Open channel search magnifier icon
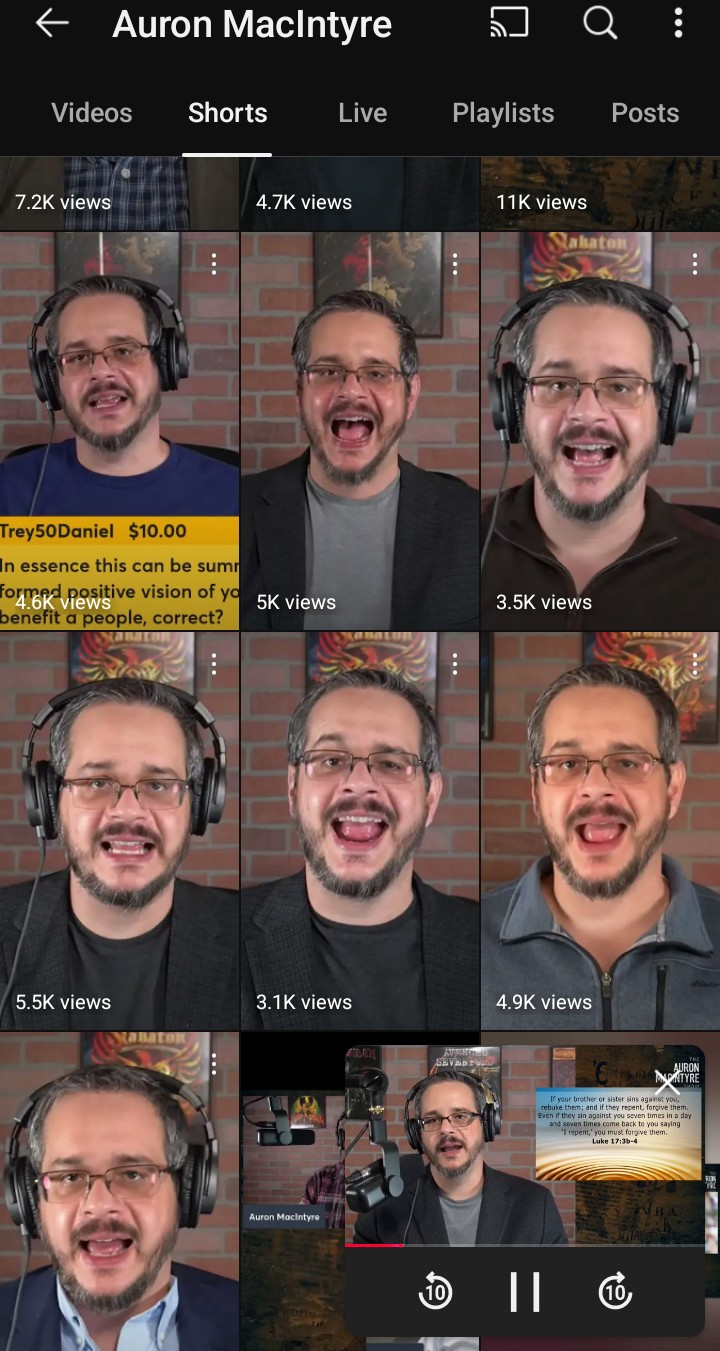Image resolution: width=720 pixels, height=1351 pixels. pos(600,22)
